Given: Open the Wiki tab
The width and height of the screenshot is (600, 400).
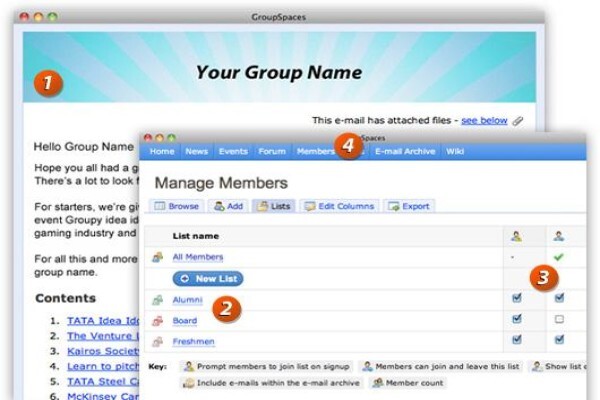Looking at the screenshot, I should 455,152.
